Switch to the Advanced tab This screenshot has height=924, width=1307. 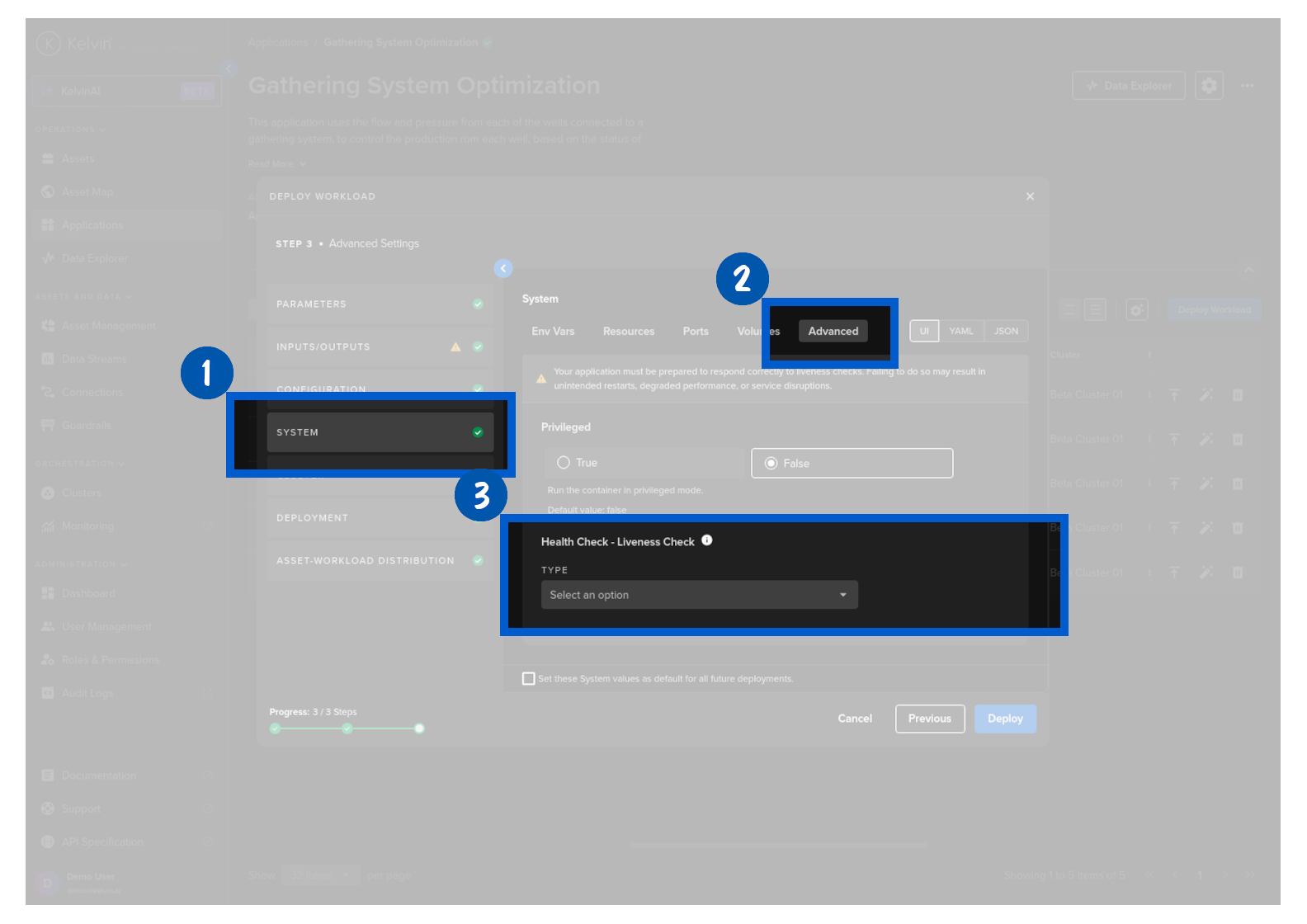point(833,332)
